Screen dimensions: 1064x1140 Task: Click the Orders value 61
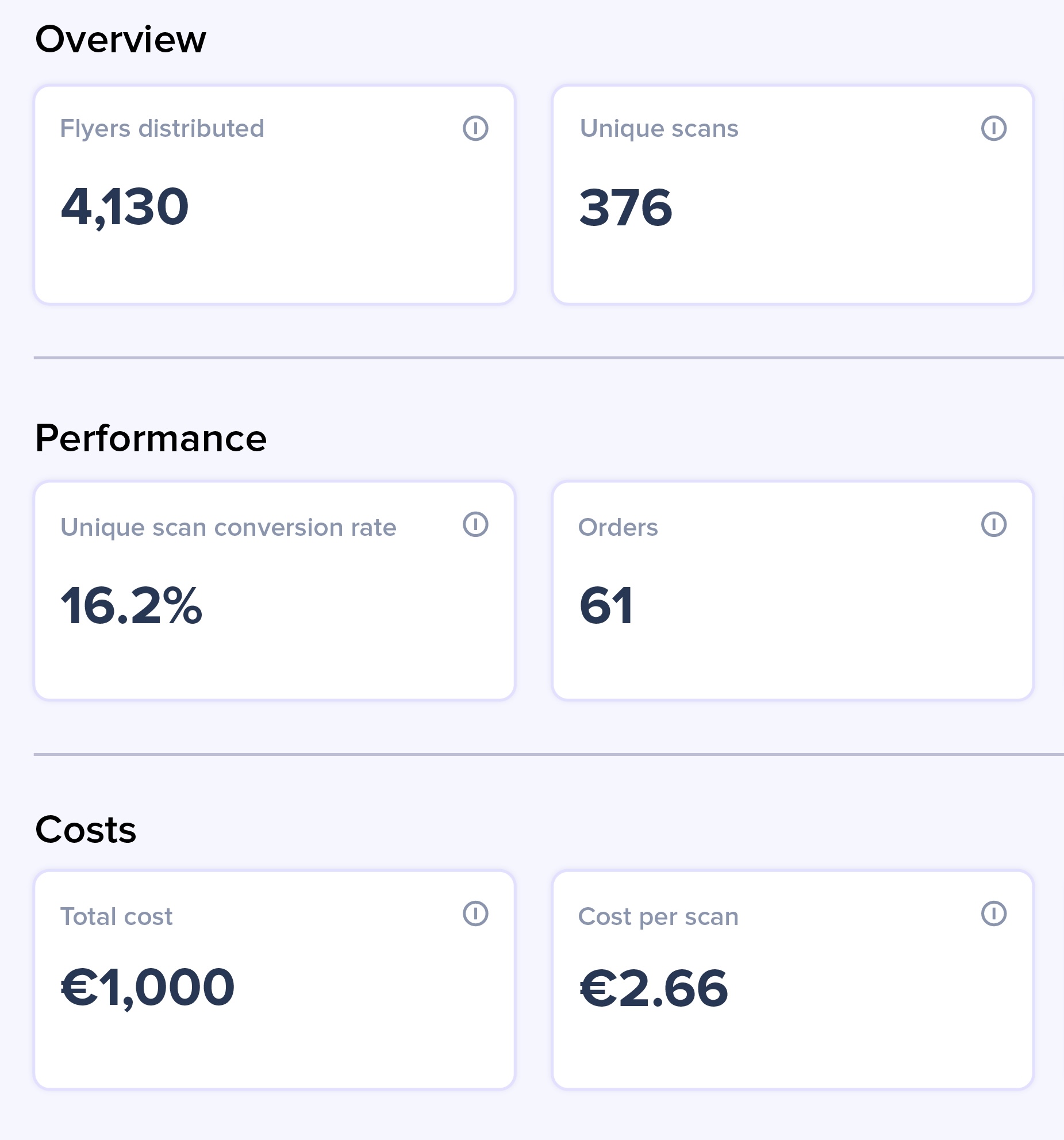(x=606, y=605)
